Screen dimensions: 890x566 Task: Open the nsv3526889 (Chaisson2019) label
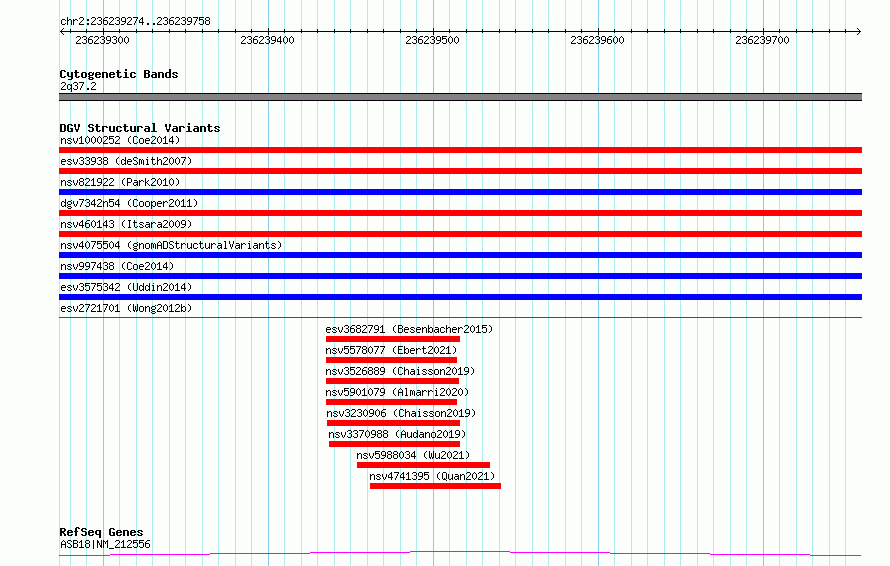(x=400, y=371)
